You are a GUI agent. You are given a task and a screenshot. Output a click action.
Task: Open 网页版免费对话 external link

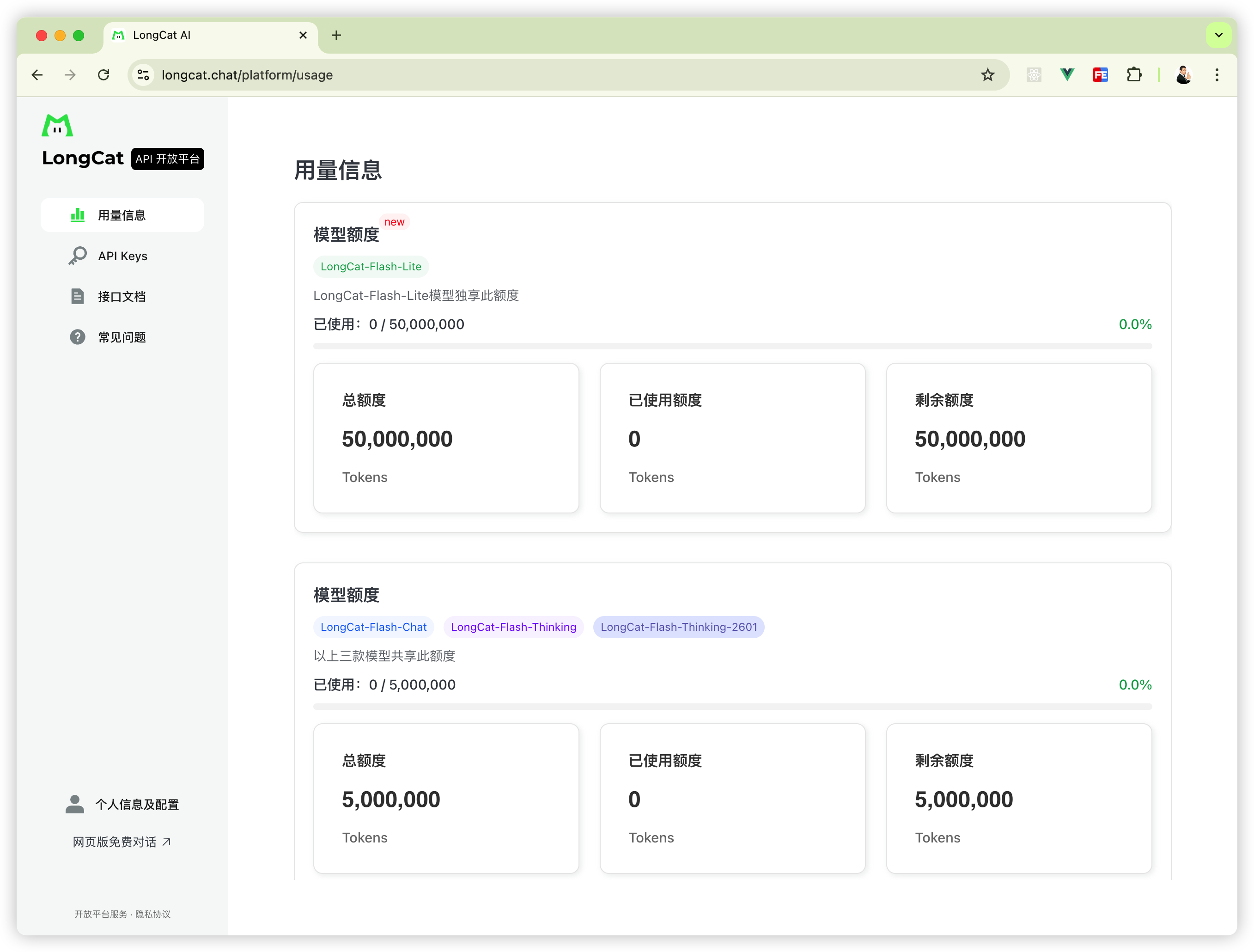pos(122,842)
